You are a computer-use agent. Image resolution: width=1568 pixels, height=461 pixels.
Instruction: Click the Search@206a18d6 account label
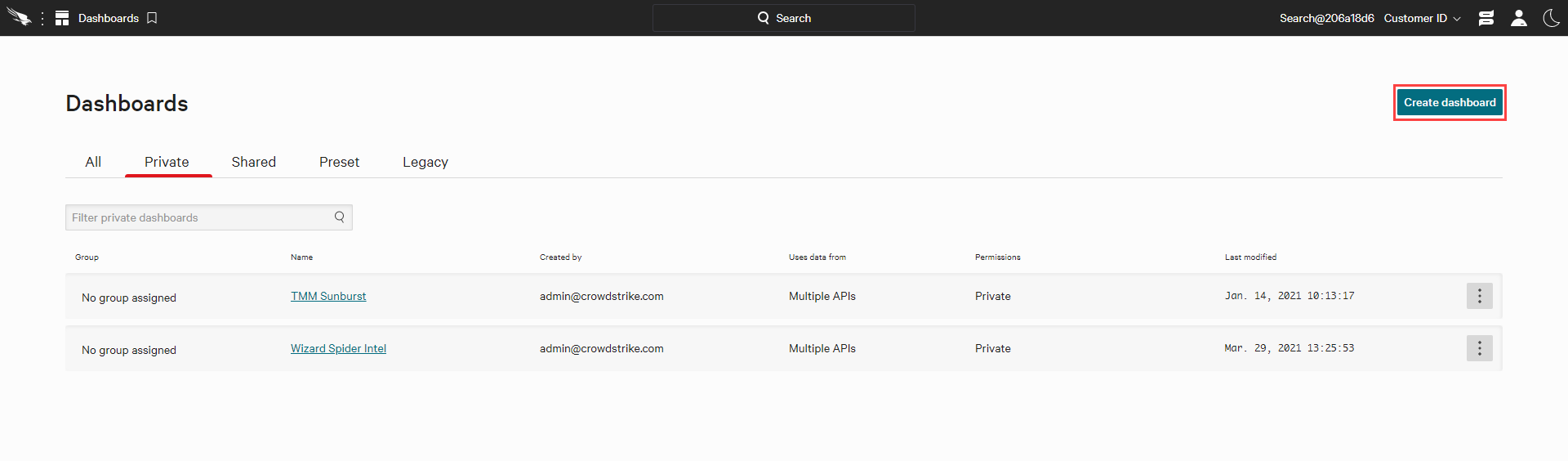tap(1327, 18)
